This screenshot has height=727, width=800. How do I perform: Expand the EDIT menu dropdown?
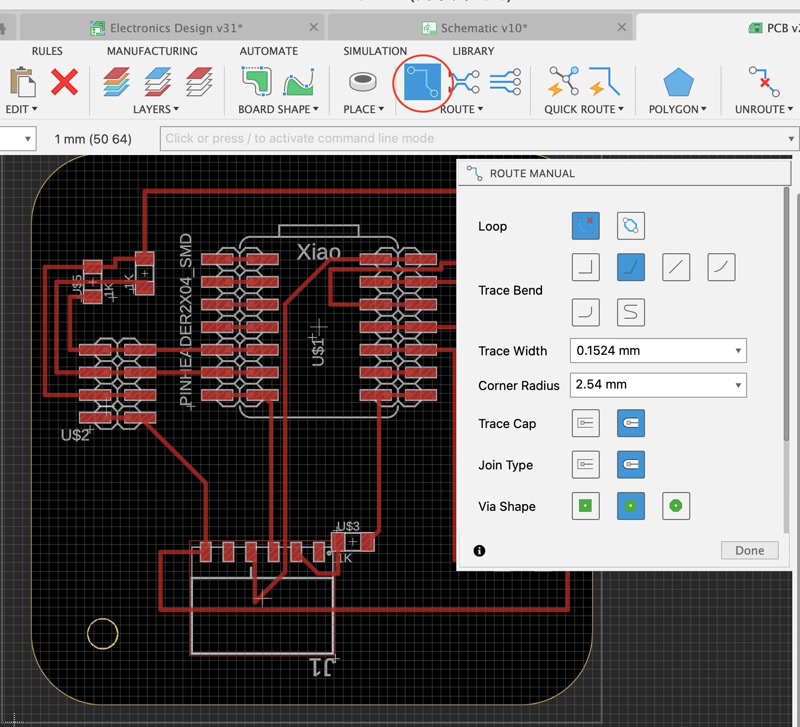click(21, 109)
